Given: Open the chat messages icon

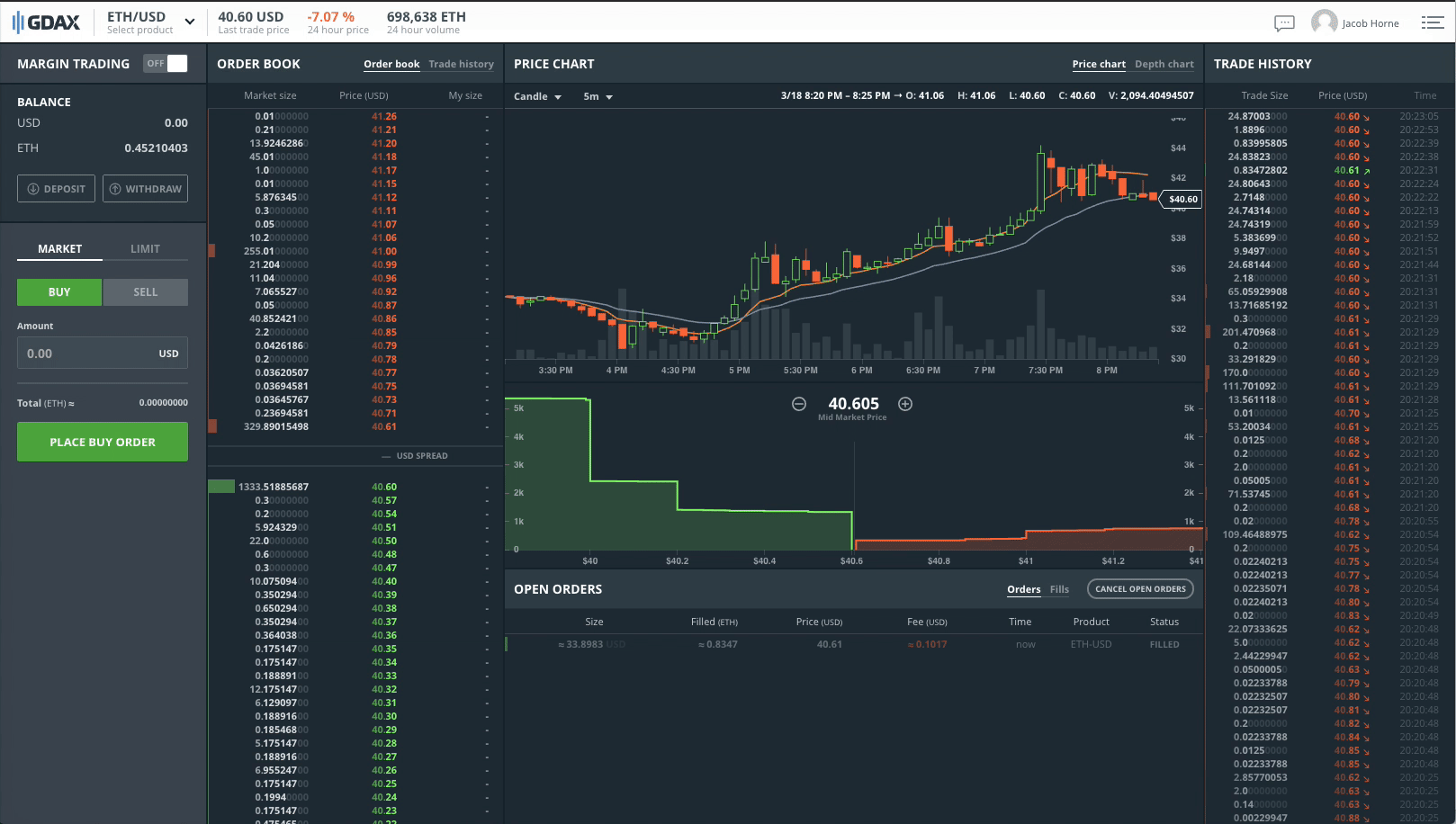Looking at the screenshot, I should pyautogui.click(x=1284, y=23).
